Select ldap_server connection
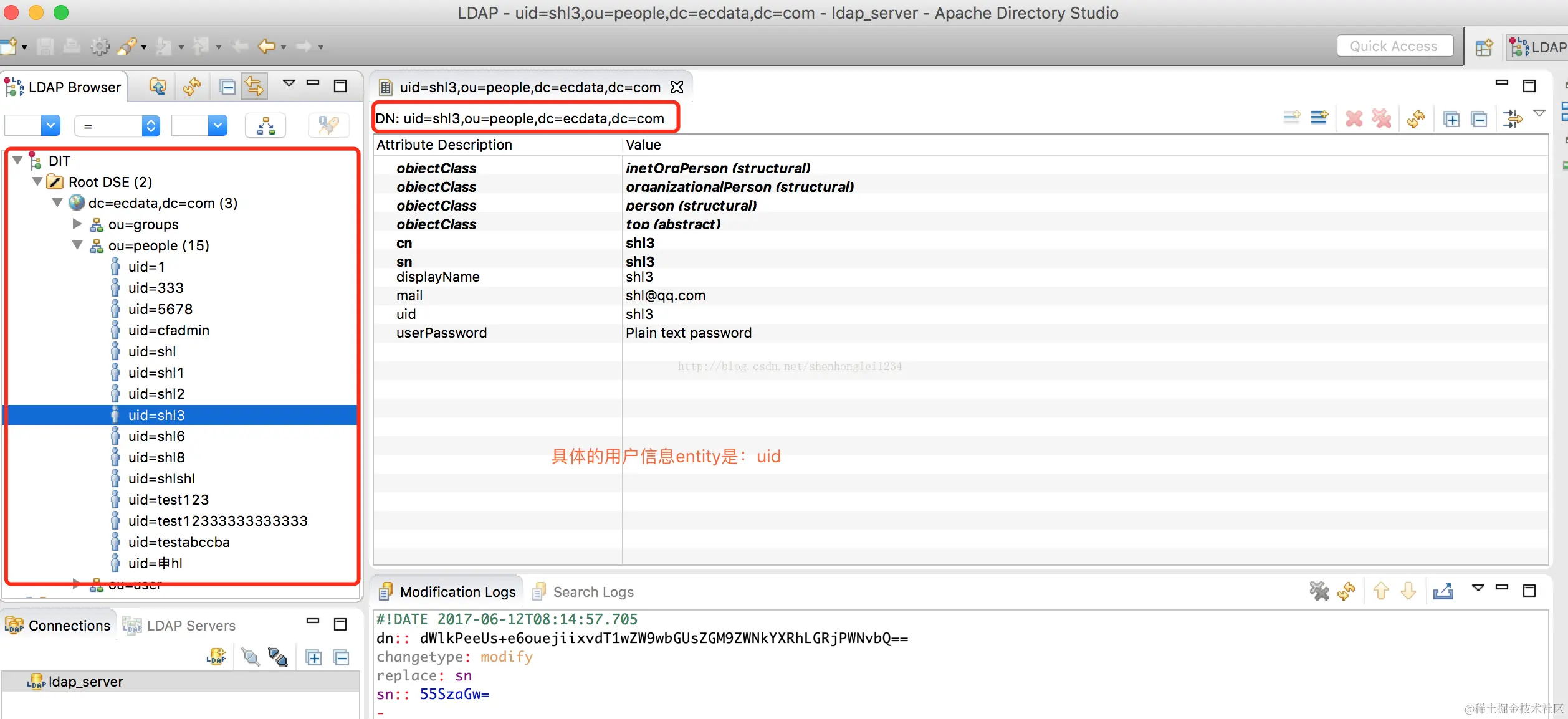The height and width of the screenshot is (719, 1568). tap(85, 682)
